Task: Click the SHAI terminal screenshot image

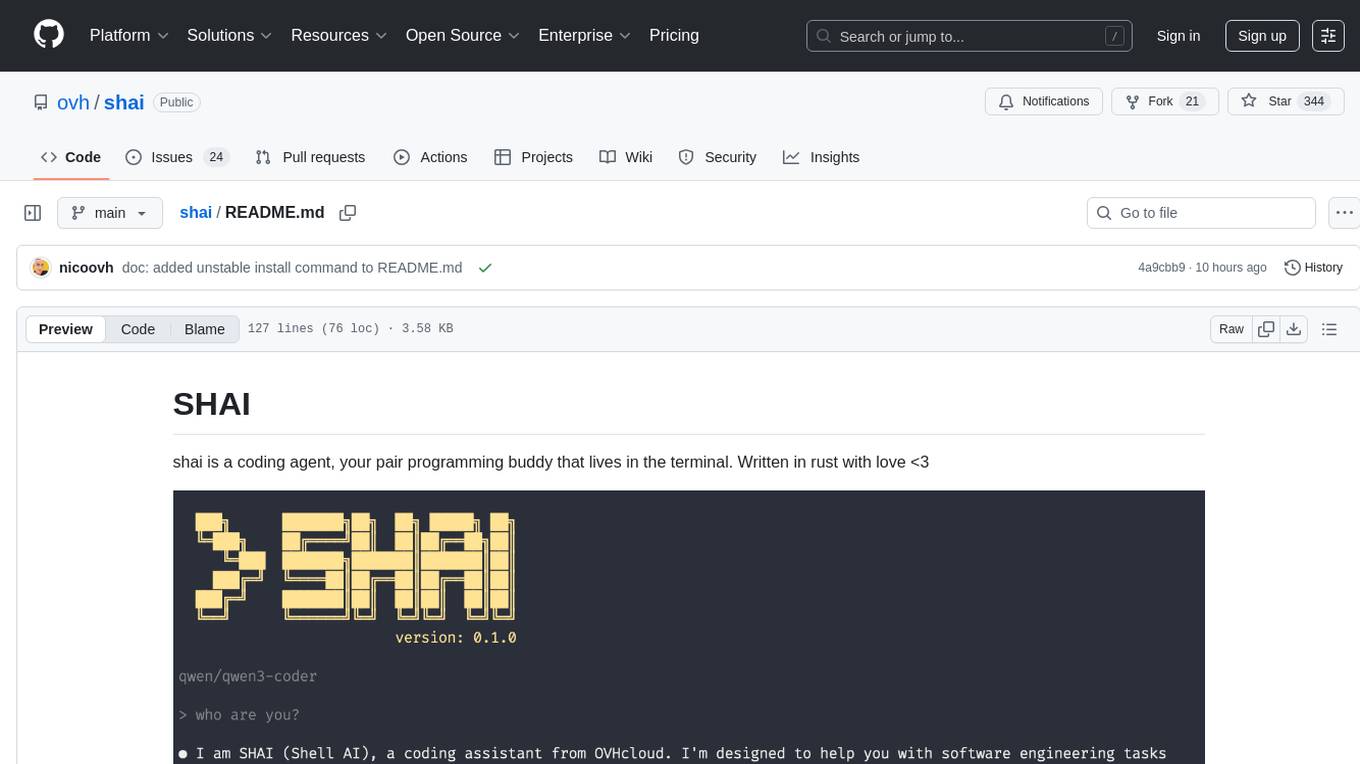Action: [x=688, y=627]
